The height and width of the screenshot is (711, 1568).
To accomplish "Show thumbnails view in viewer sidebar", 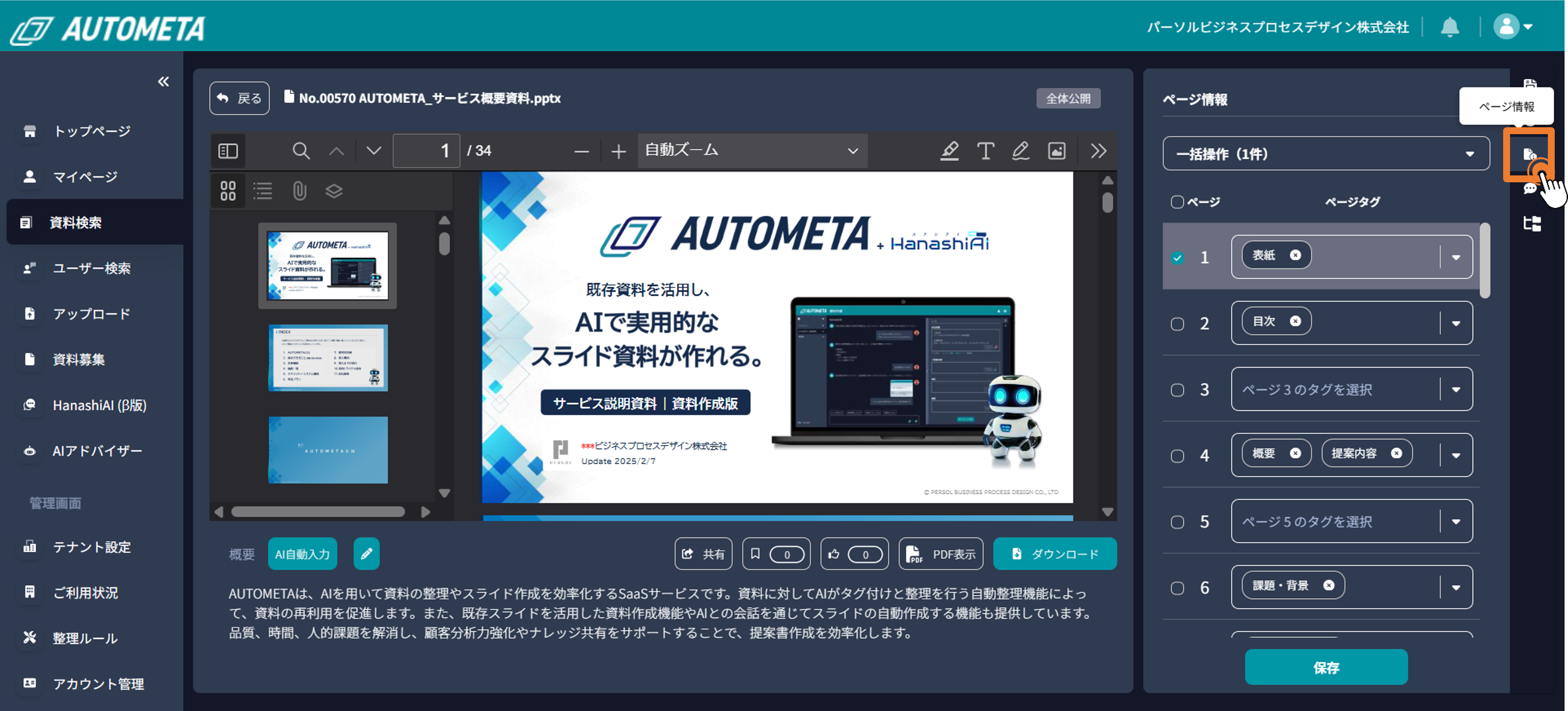I will coord(227,191).
